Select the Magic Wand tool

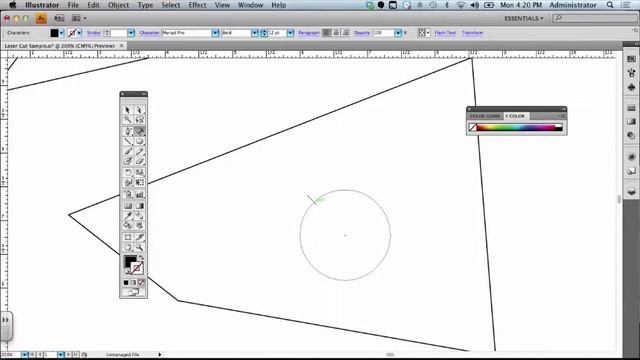tap(128, 120)
